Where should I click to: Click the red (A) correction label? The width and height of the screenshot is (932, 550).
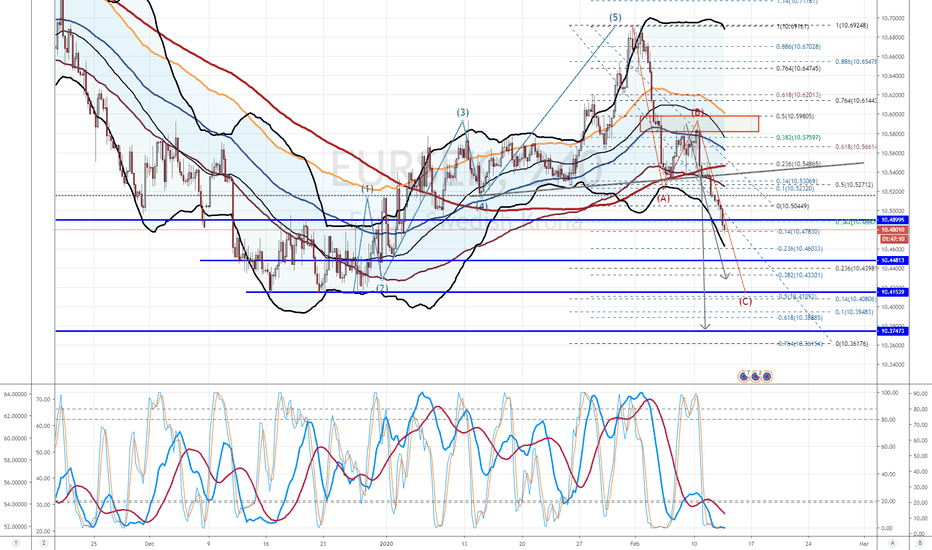(x=663, y=198)
